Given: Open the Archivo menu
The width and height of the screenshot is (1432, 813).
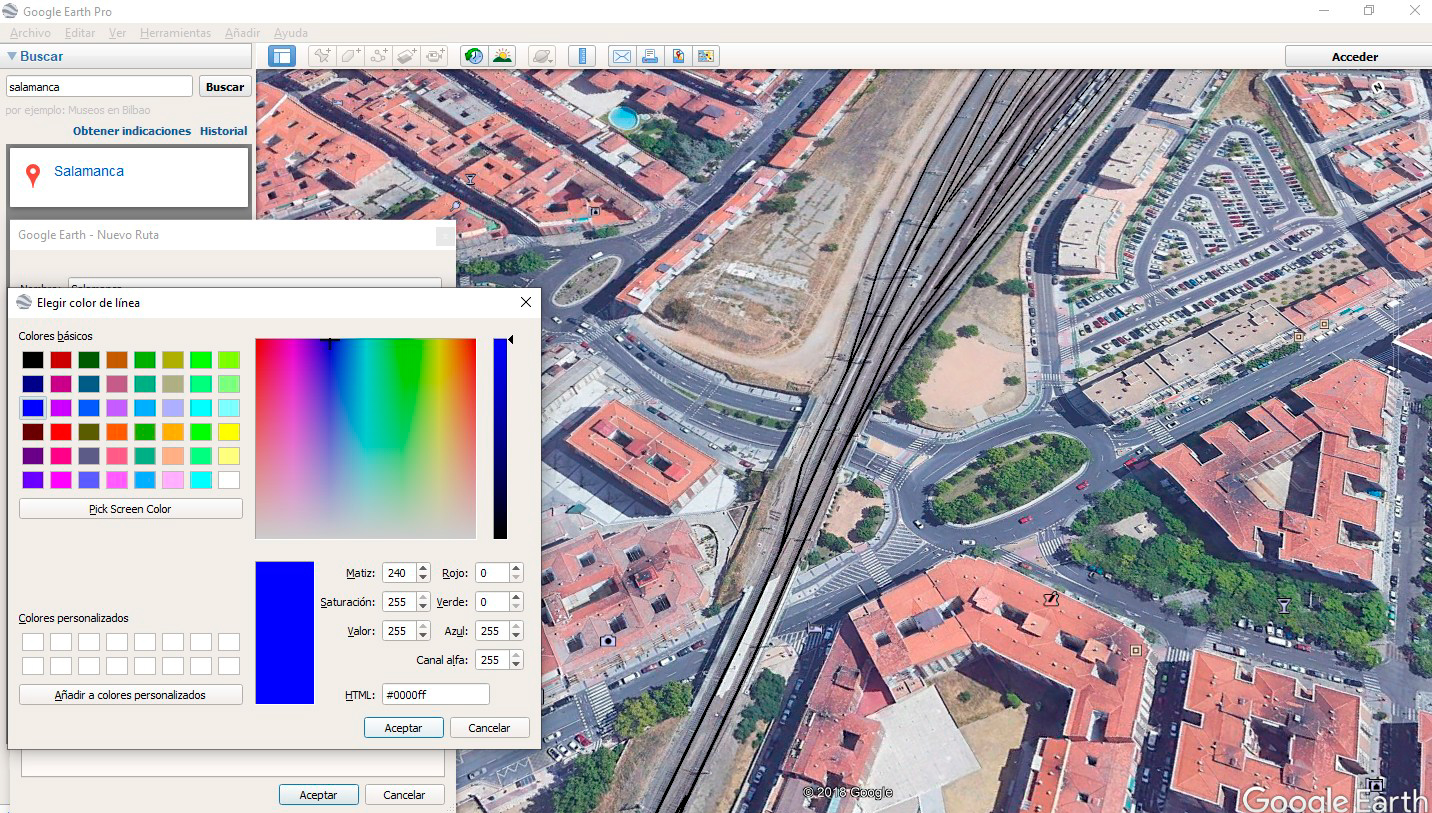Looking at the screenshot, I should tap(30, 33).
